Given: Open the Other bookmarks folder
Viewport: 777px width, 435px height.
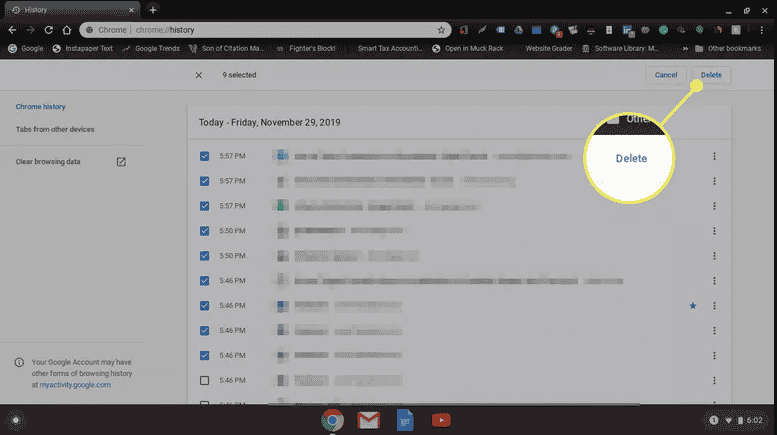Looking at the screenshot, I should point(728,49).
